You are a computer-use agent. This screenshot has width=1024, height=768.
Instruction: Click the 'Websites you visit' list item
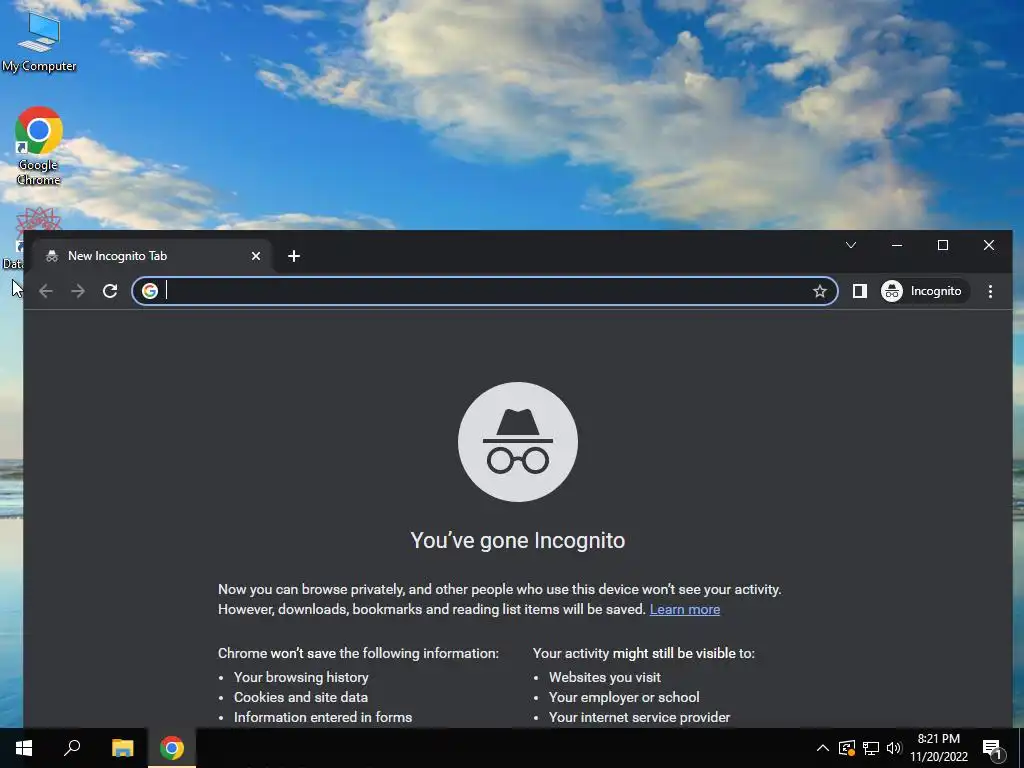point(605,677)
